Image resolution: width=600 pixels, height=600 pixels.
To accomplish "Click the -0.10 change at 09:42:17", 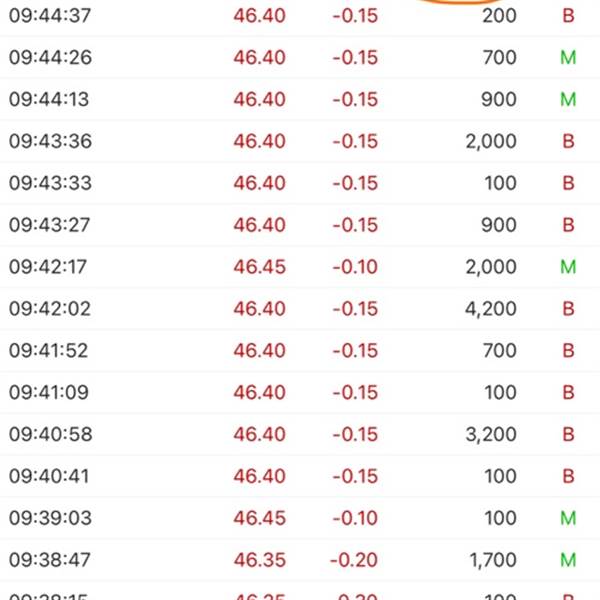I will click(x=355, y=267).
